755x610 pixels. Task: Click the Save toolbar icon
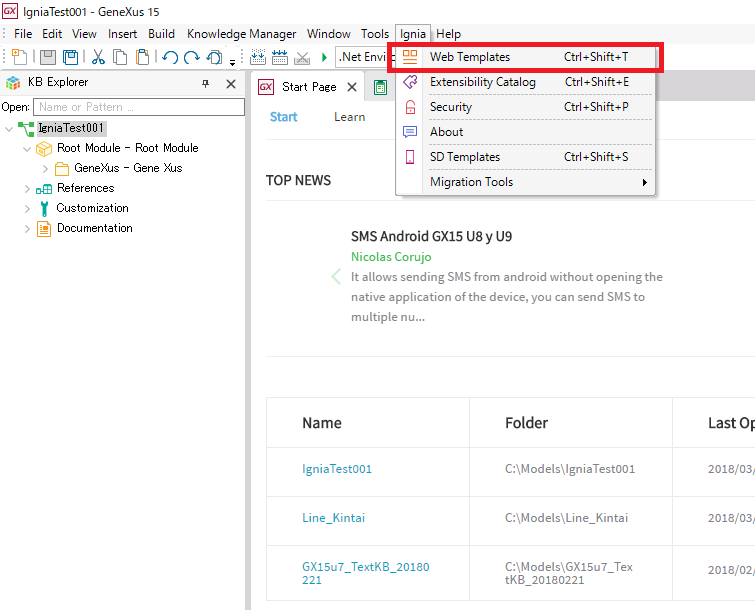(48, 57)
